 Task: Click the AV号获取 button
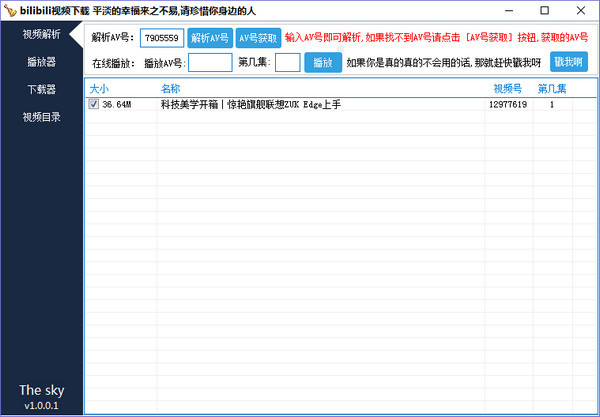[257, 38]
